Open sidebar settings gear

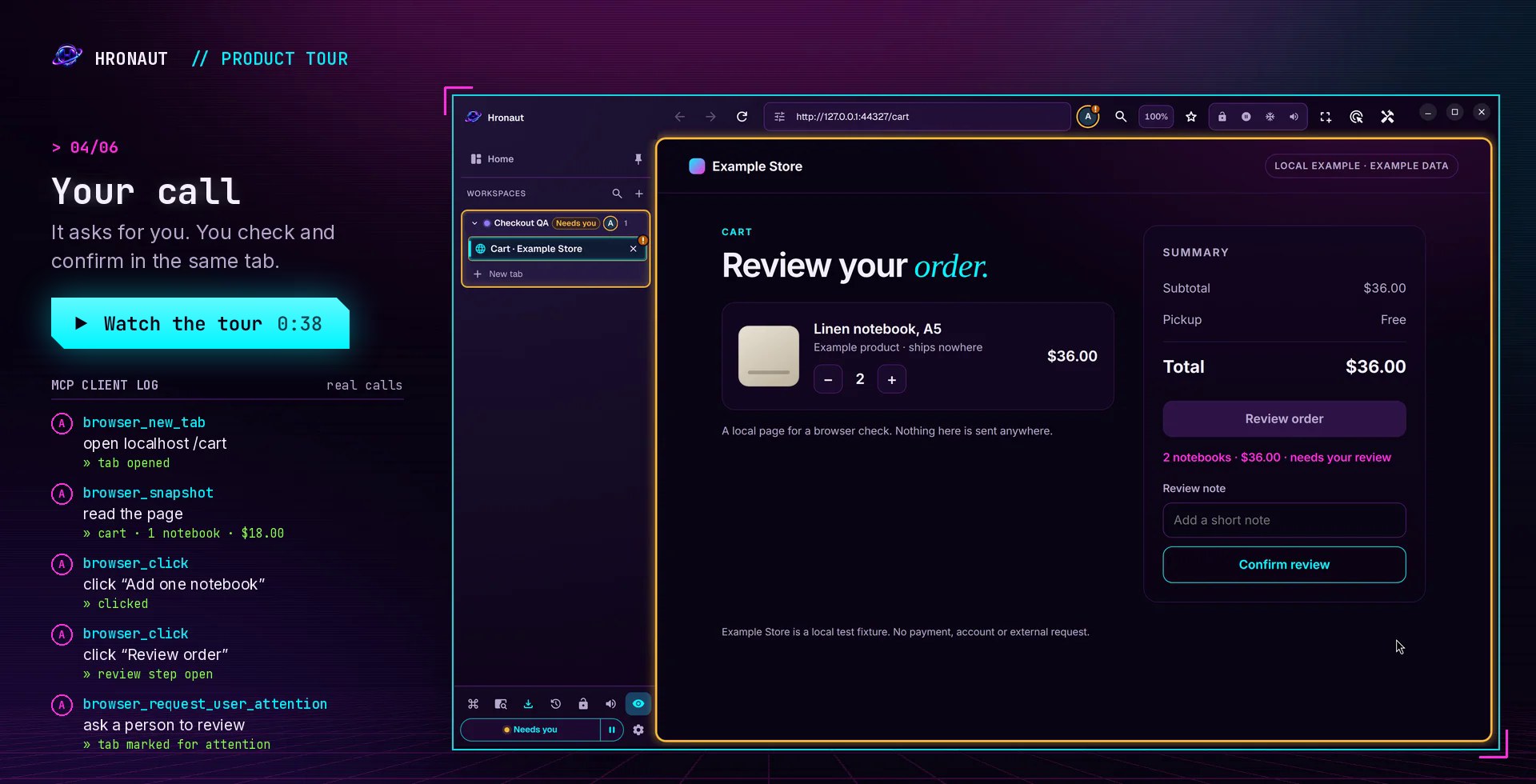[638, 730]
